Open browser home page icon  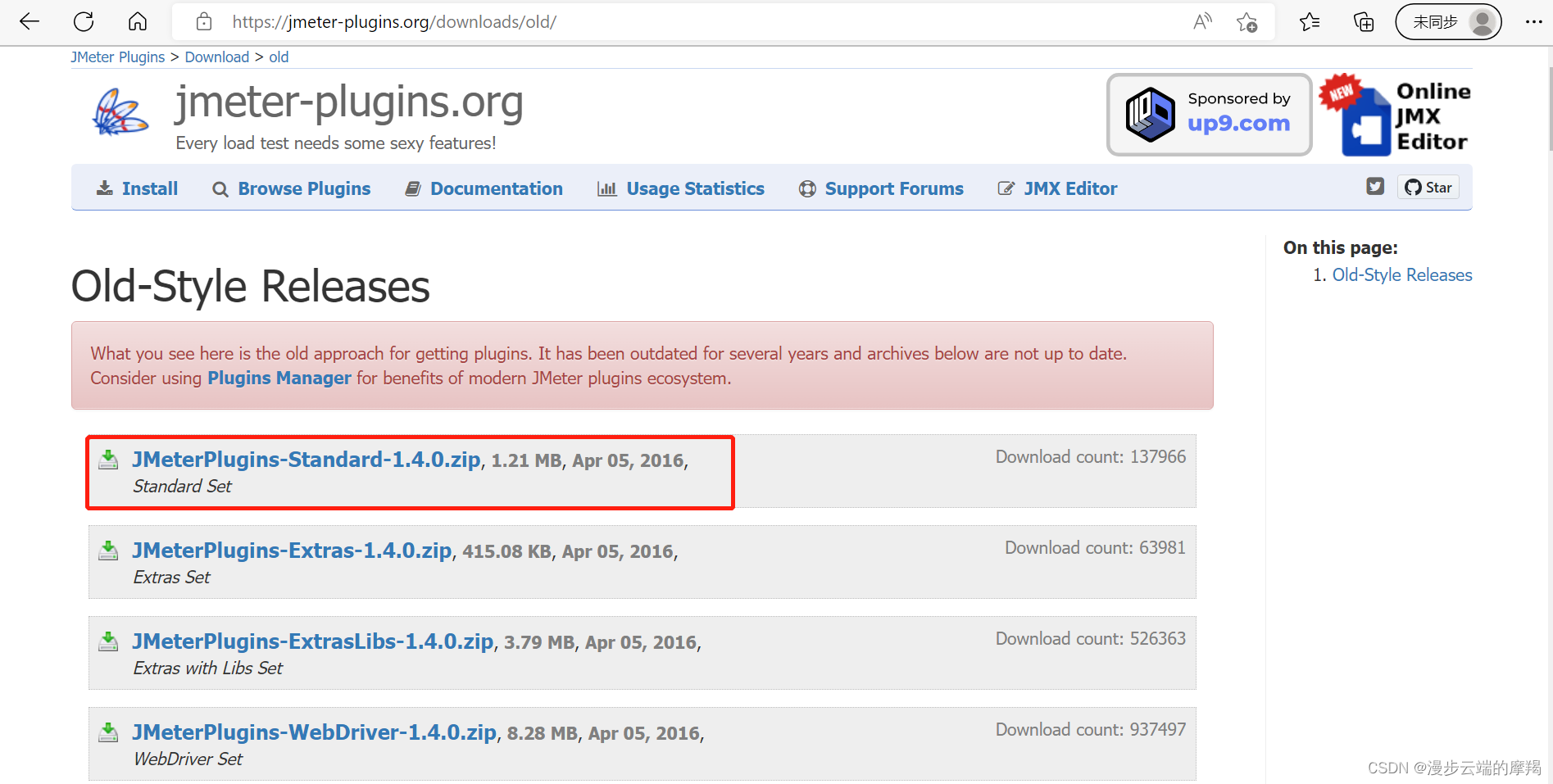point(138,22)
